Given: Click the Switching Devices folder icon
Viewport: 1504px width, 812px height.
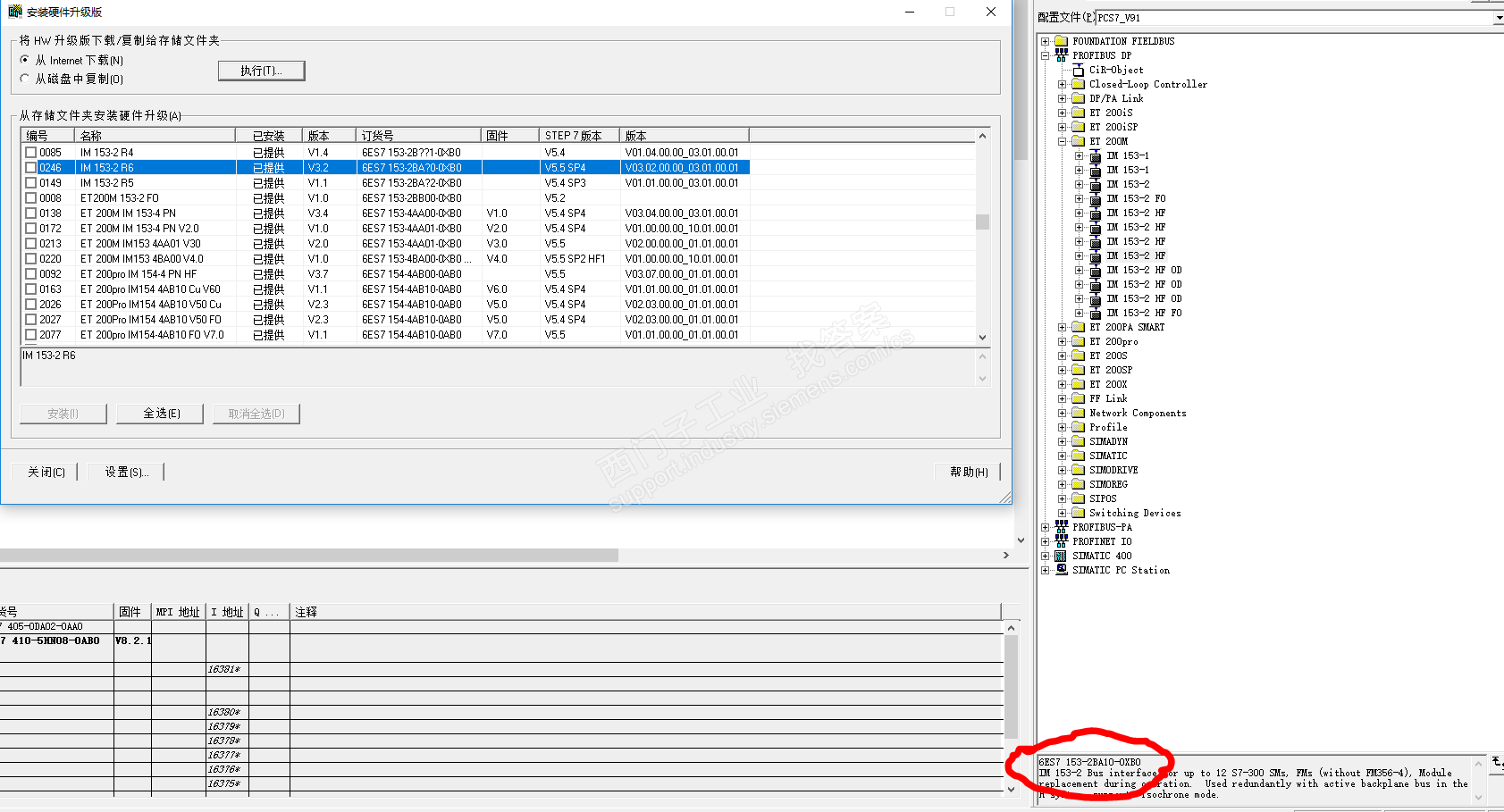Looking at the screenshot, I should (x=1078, y=513).
